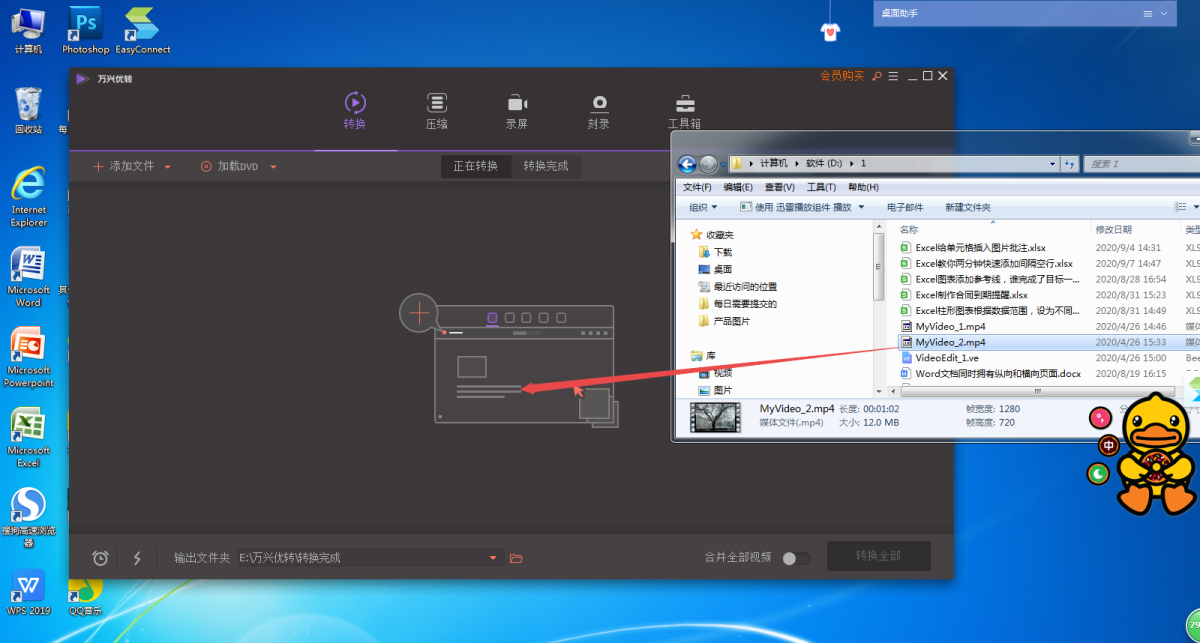This screenshot has height=643, width=1200.
Task: Open the output folder path dropdown
Action: click(492, 558)
